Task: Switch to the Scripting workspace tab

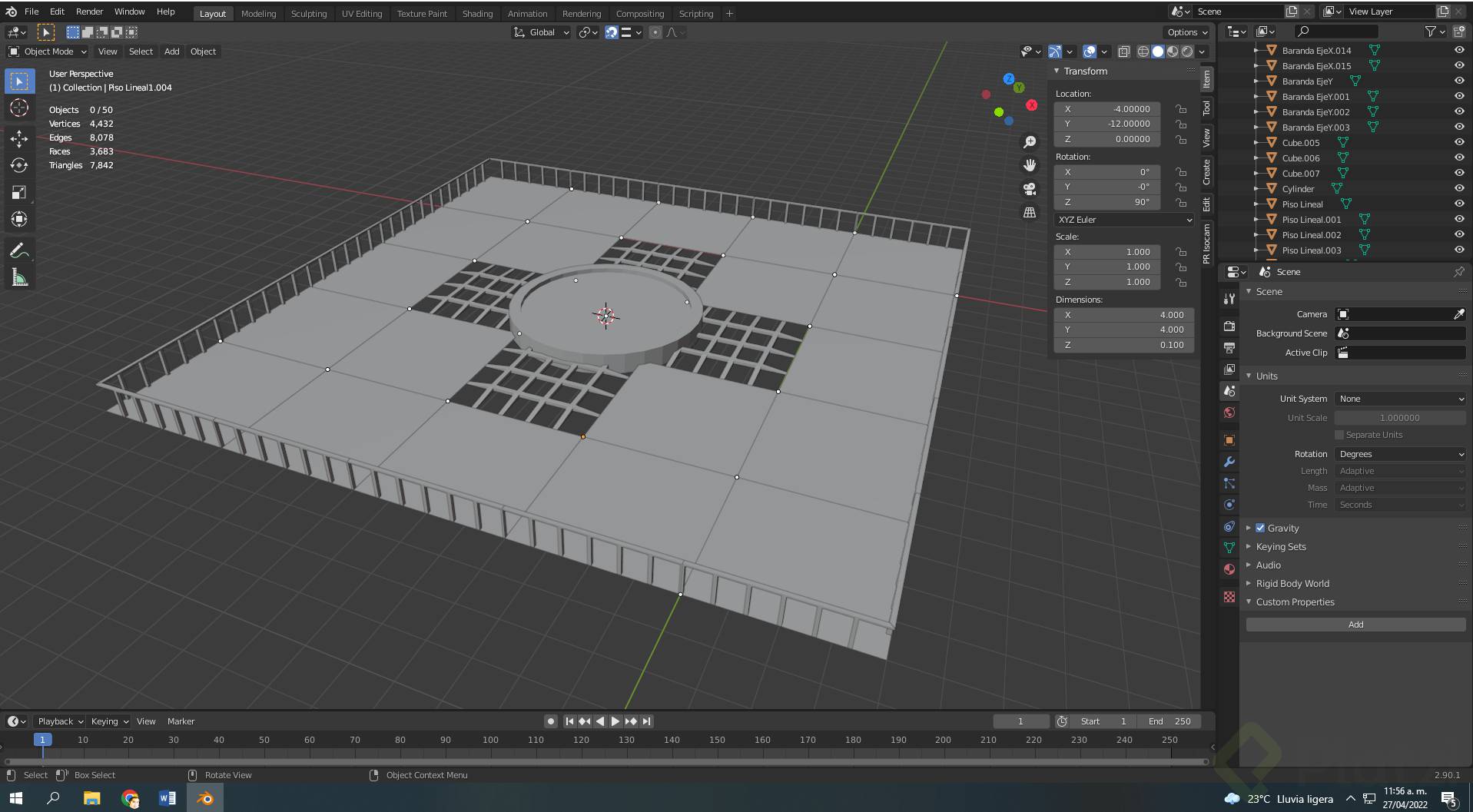Action: [x=695, y=13]
